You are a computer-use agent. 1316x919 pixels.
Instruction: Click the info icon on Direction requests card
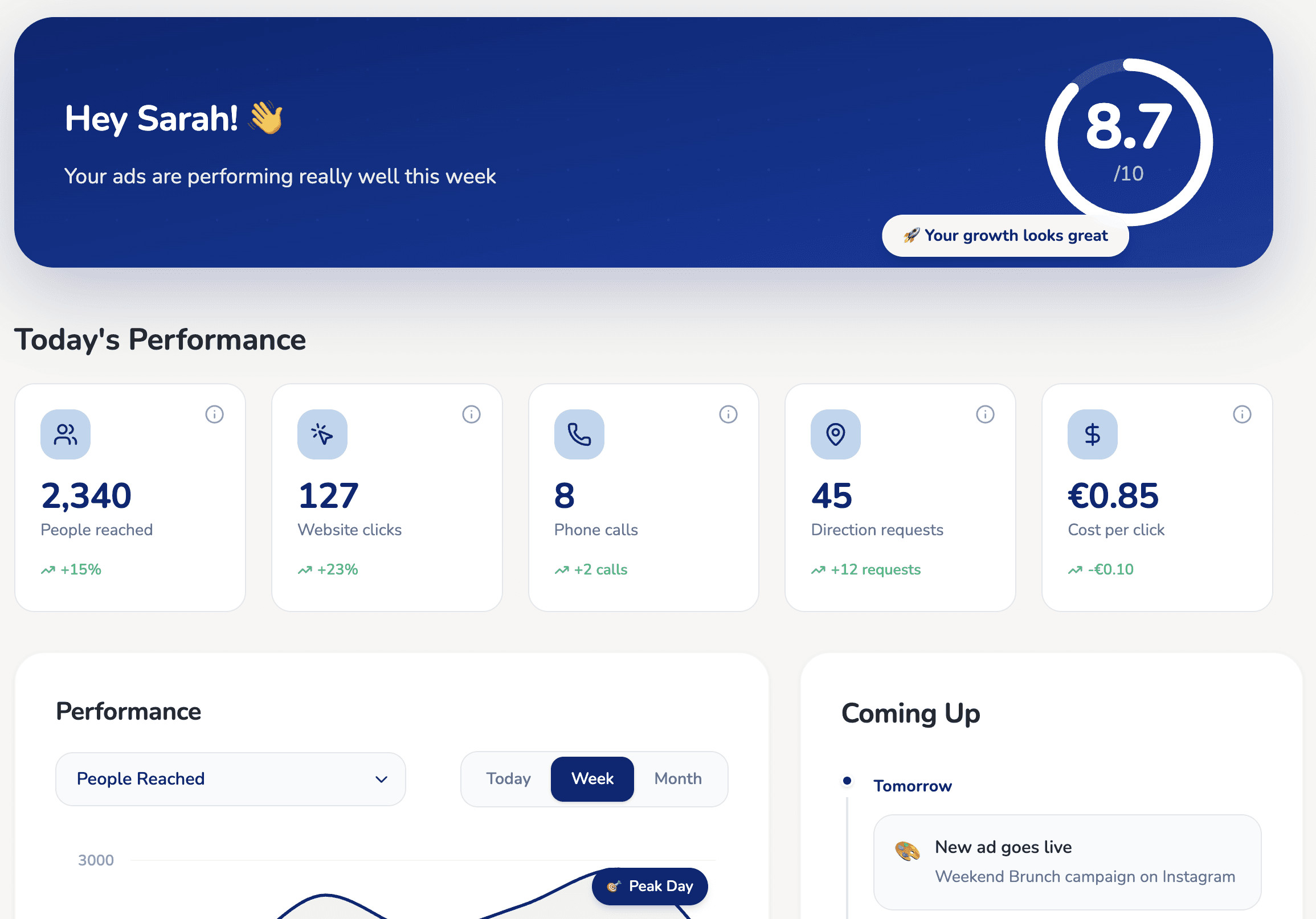[x=985, y=415]
